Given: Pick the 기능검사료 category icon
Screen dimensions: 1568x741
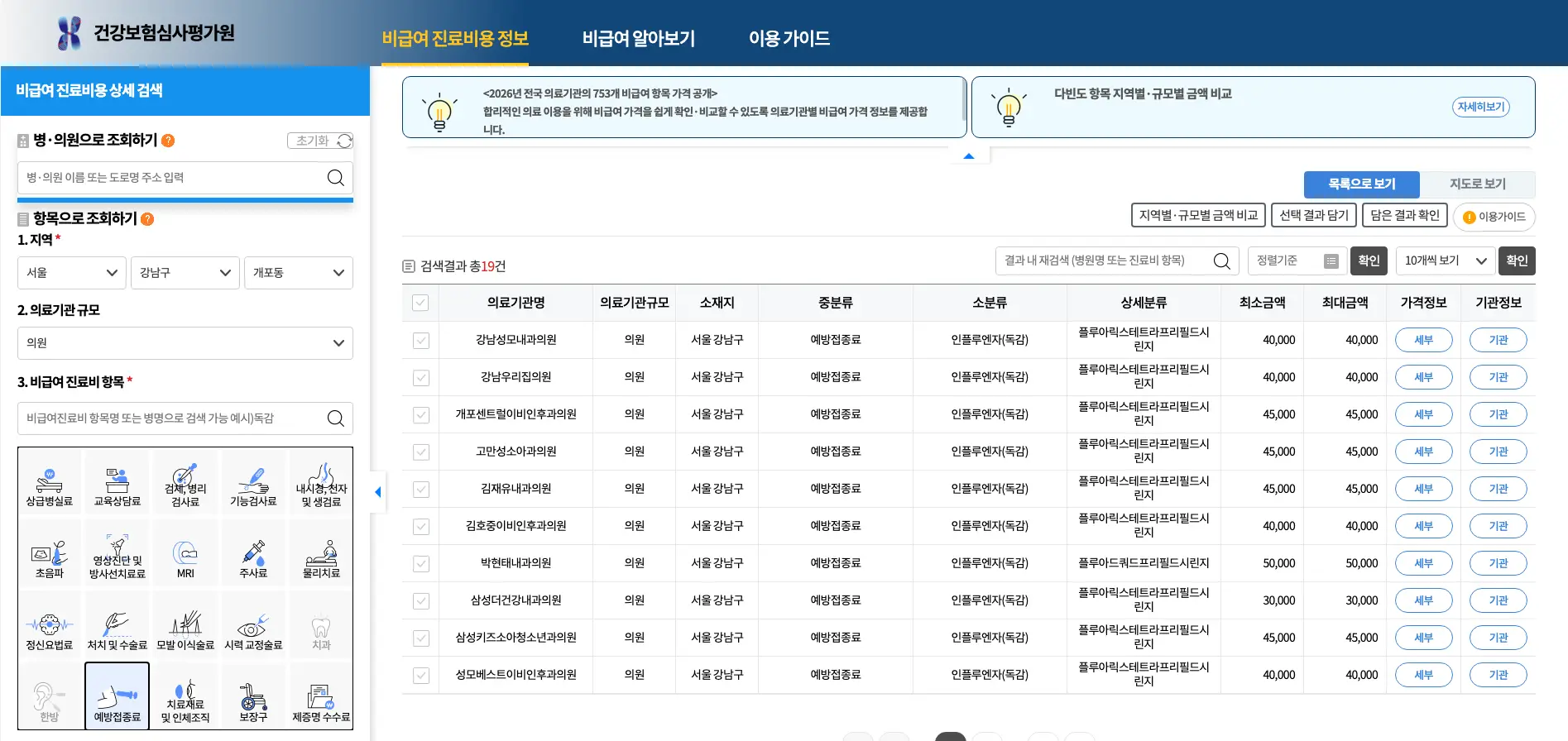Looking at the screenshot, I should (253, 481).
